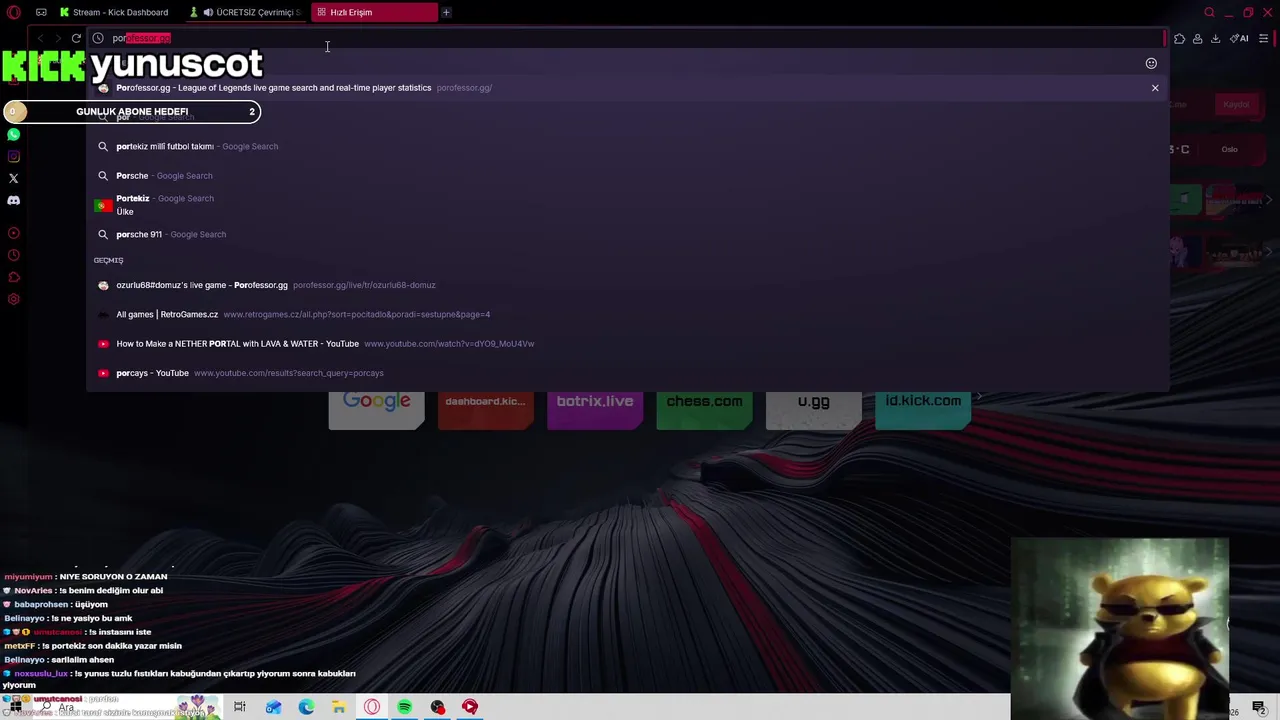Choose the Porsche Google Search suggestion
Viewport: 1280px width, 720px height.
628,175
